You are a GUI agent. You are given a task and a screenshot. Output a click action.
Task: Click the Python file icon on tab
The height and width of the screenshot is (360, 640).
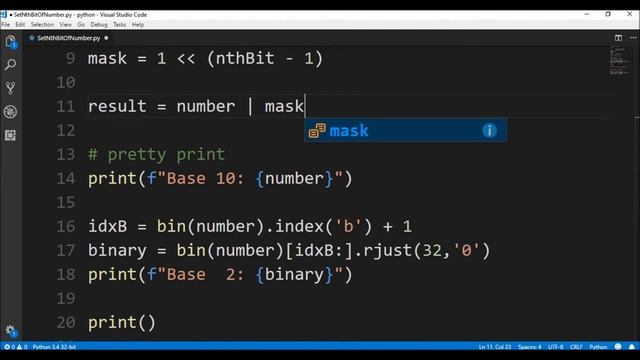coord(31,38)
